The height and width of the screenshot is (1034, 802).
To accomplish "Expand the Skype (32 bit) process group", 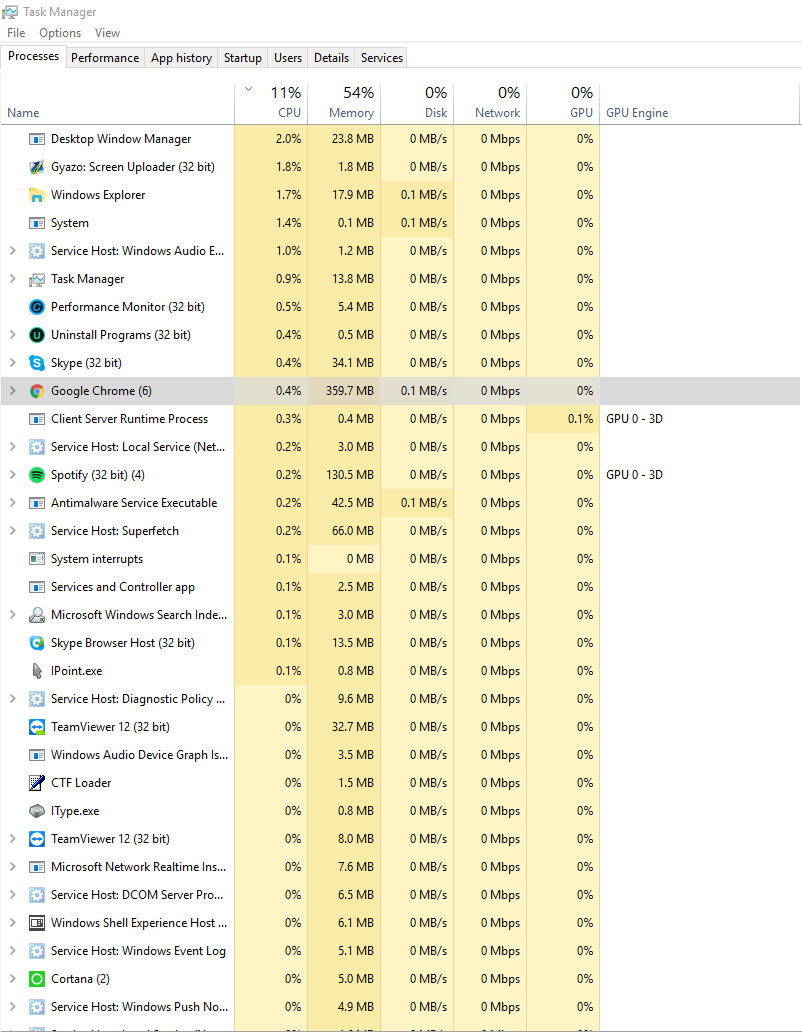I will (13, 363).
